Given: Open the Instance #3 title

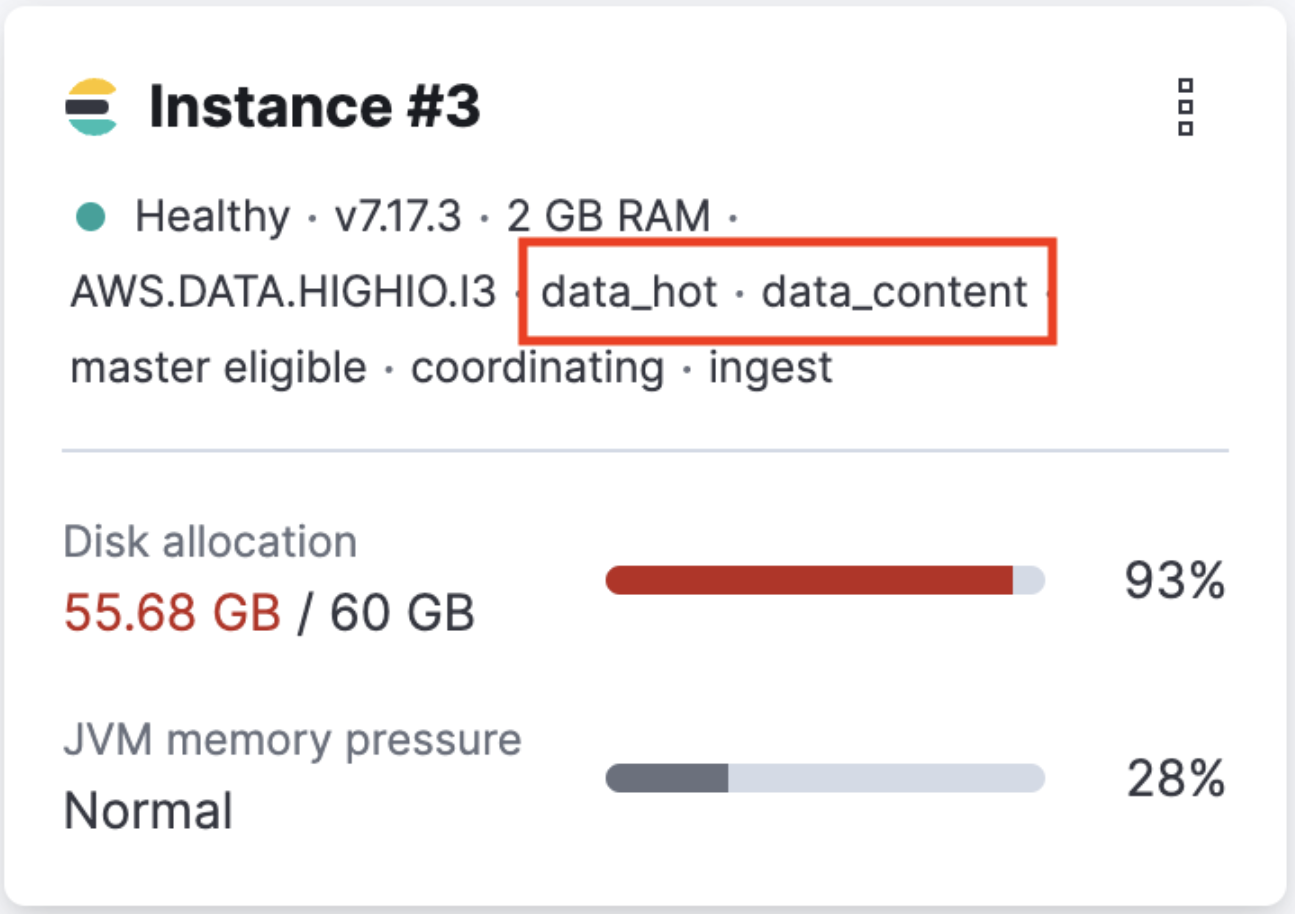Looking at the screenshot, I should (316, 106).
